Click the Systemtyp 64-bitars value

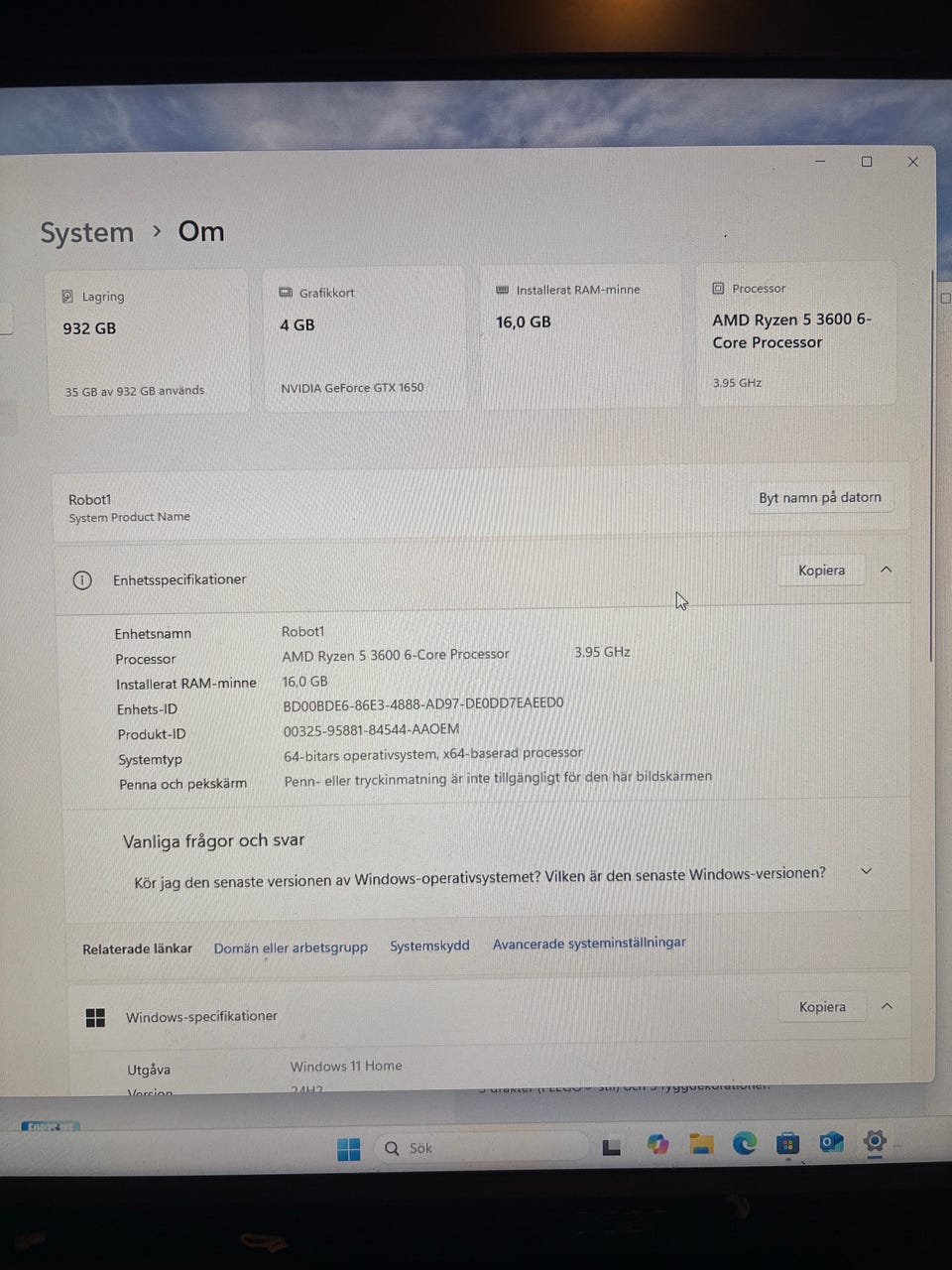pyautogui.click(x=433, y=754)
